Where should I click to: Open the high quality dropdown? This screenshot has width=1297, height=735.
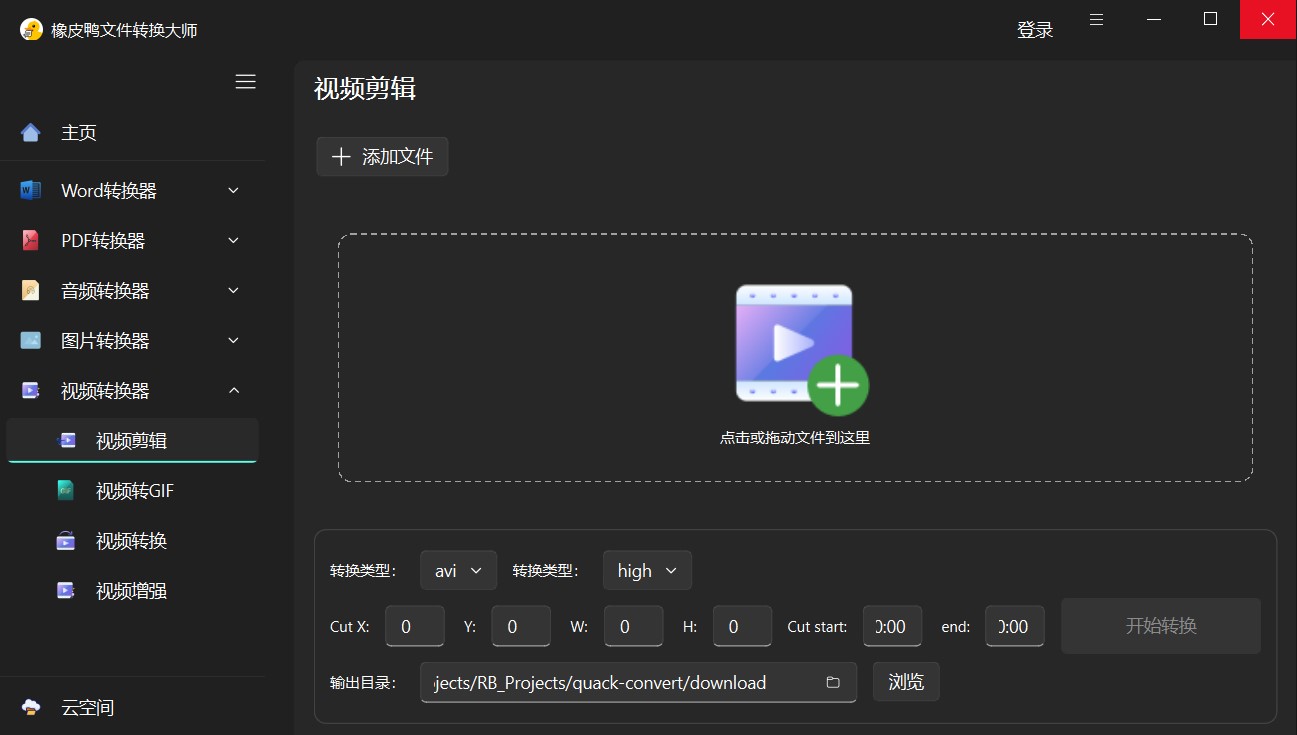(647, 570)
